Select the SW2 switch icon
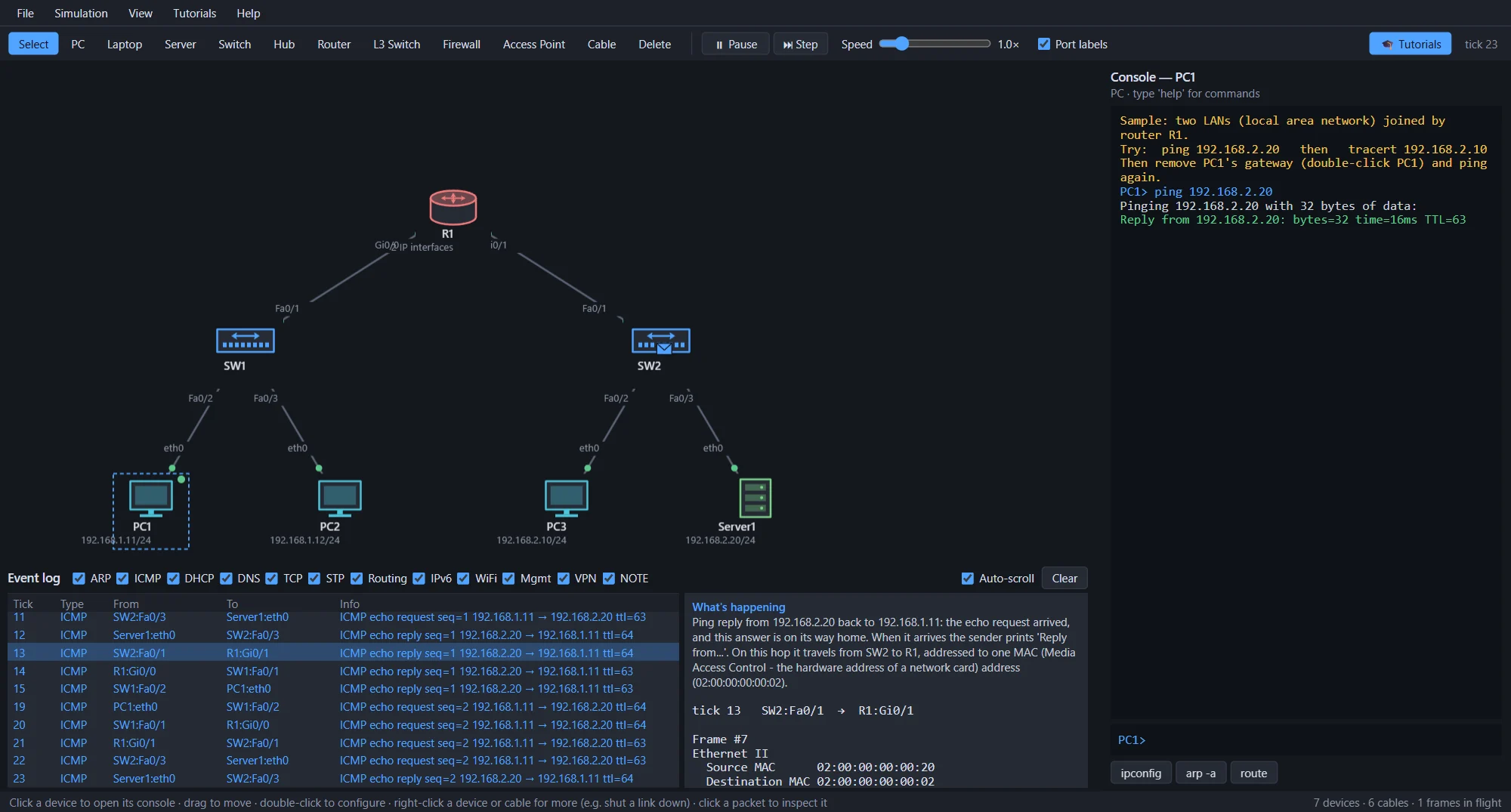This screenshot has width=1511, height=812. pos(661,341)
